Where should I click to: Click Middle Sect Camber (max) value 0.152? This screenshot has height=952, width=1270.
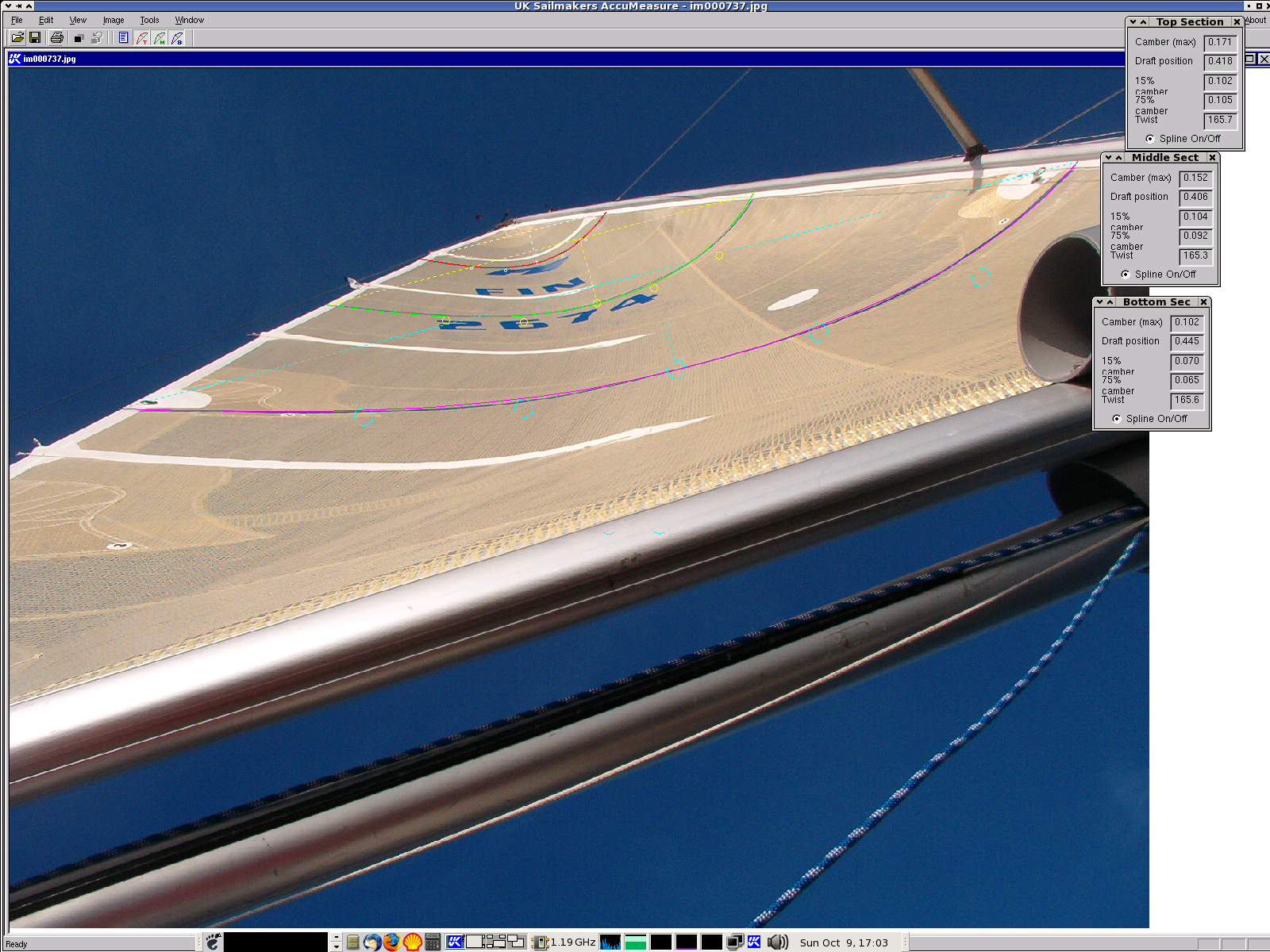pos(1195,178)
